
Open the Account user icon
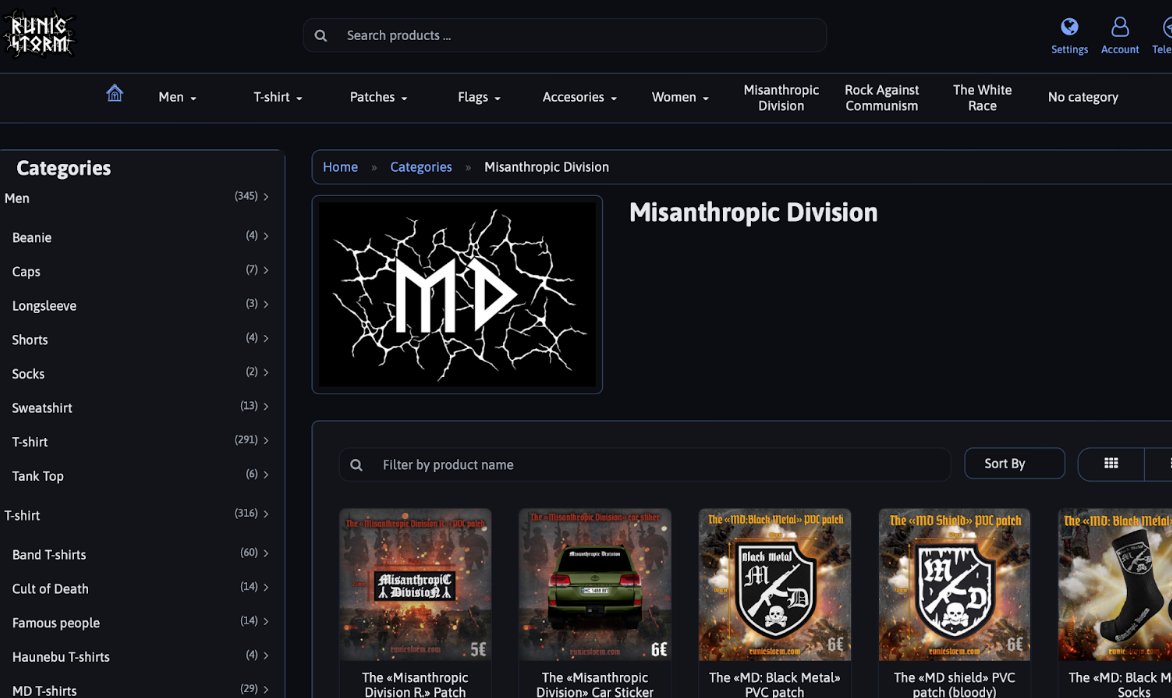tap(1120, 27)
